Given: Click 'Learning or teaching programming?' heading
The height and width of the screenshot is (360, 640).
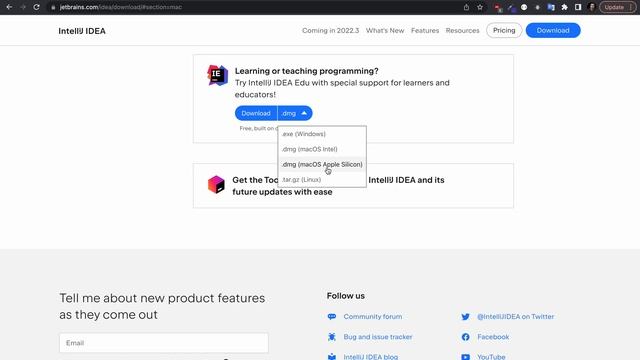Looking at the screenshot, I should (x=307, y=71).
